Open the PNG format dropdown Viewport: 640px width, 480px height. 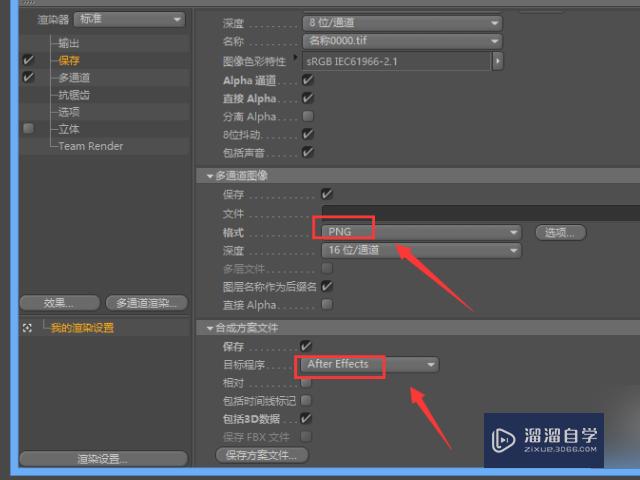pos(421,232)
